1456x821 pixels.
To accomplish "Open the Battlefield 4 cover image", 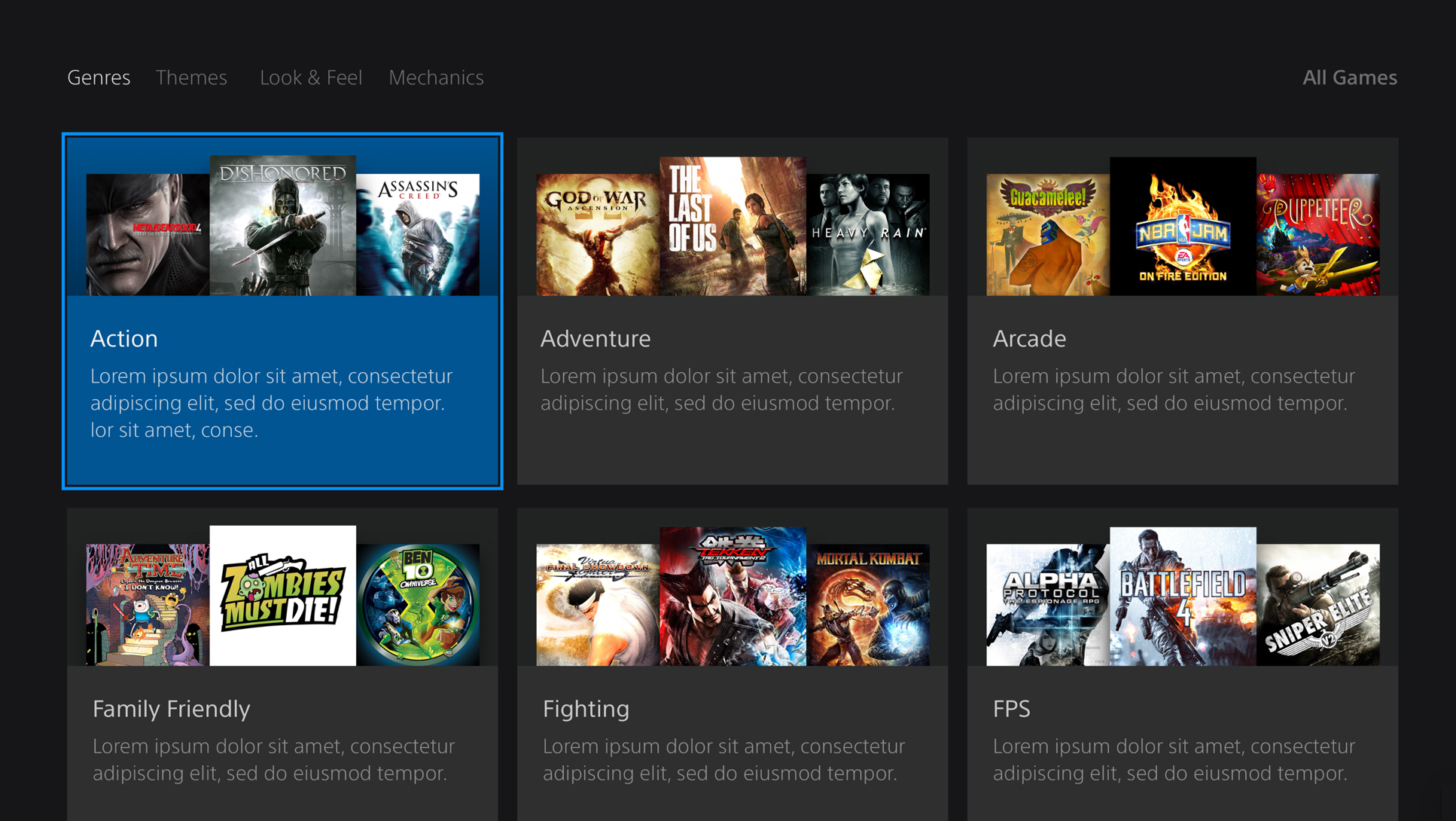I will click(x=1183, y=596).
